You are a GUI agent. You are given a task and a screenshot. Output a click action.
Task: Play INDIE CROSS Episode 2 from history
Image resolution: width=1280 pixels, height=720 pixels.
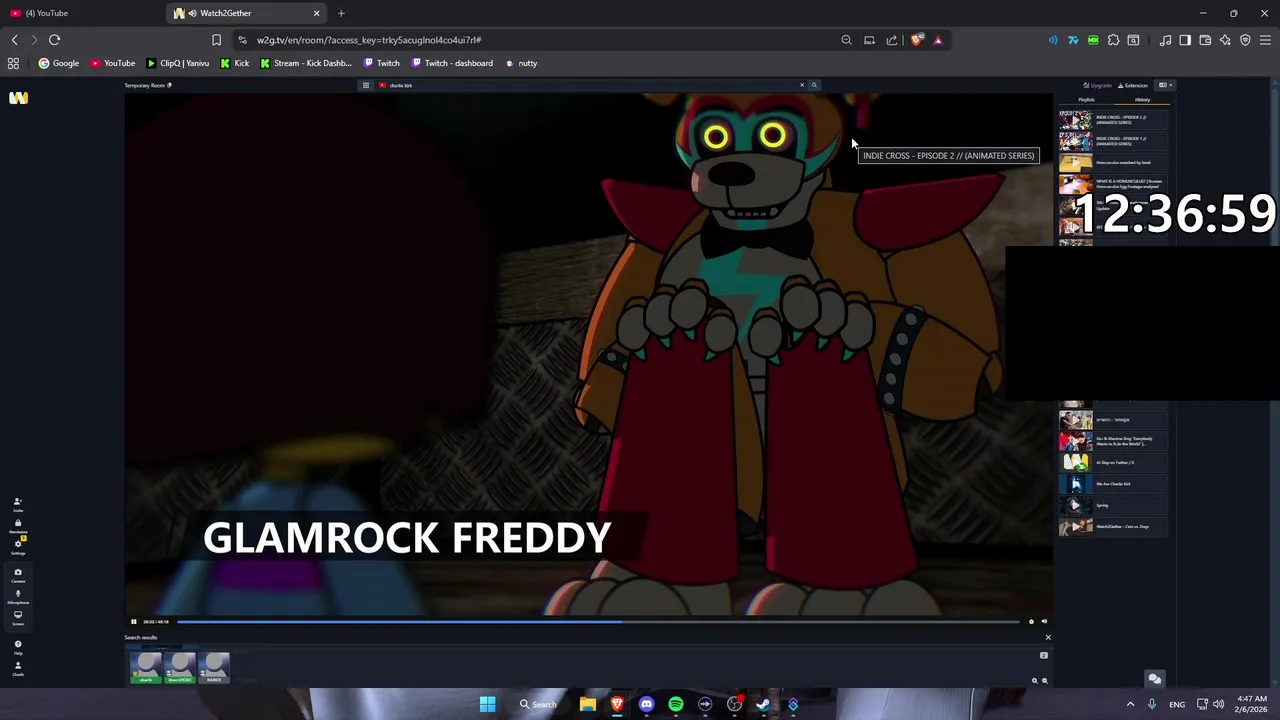[1113, 120]
